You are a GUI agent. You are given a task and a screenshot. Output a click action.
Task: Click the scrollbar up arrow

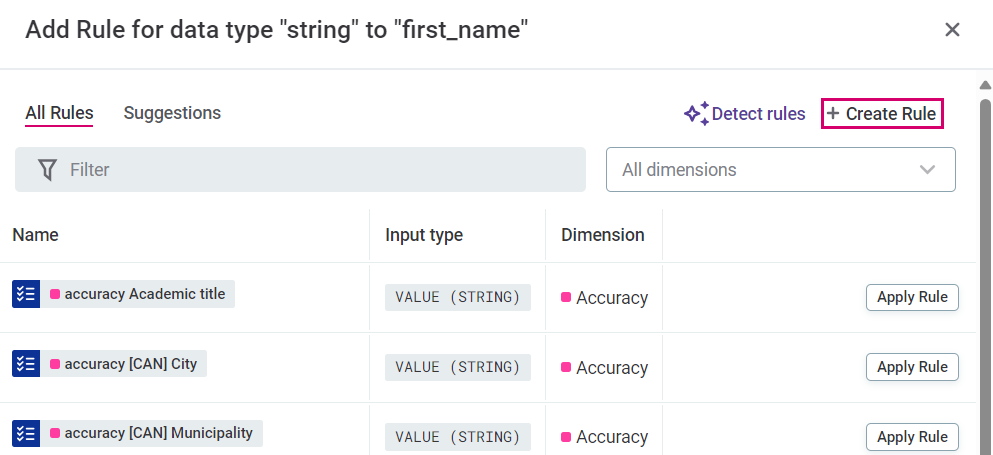tap(984, 86)
